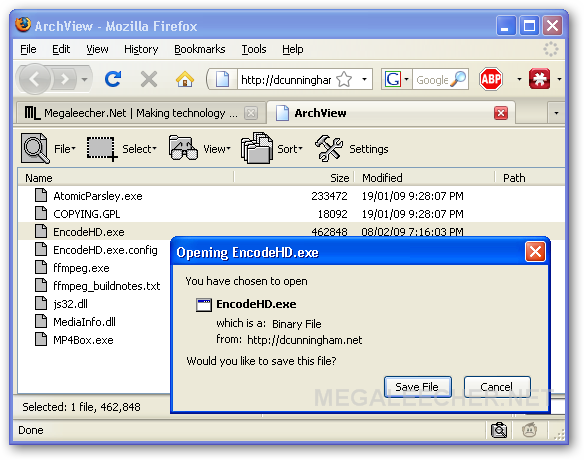The image size is (584, 460).
Task: Select COPYING.GPL in file list
Action: (86, 214)
